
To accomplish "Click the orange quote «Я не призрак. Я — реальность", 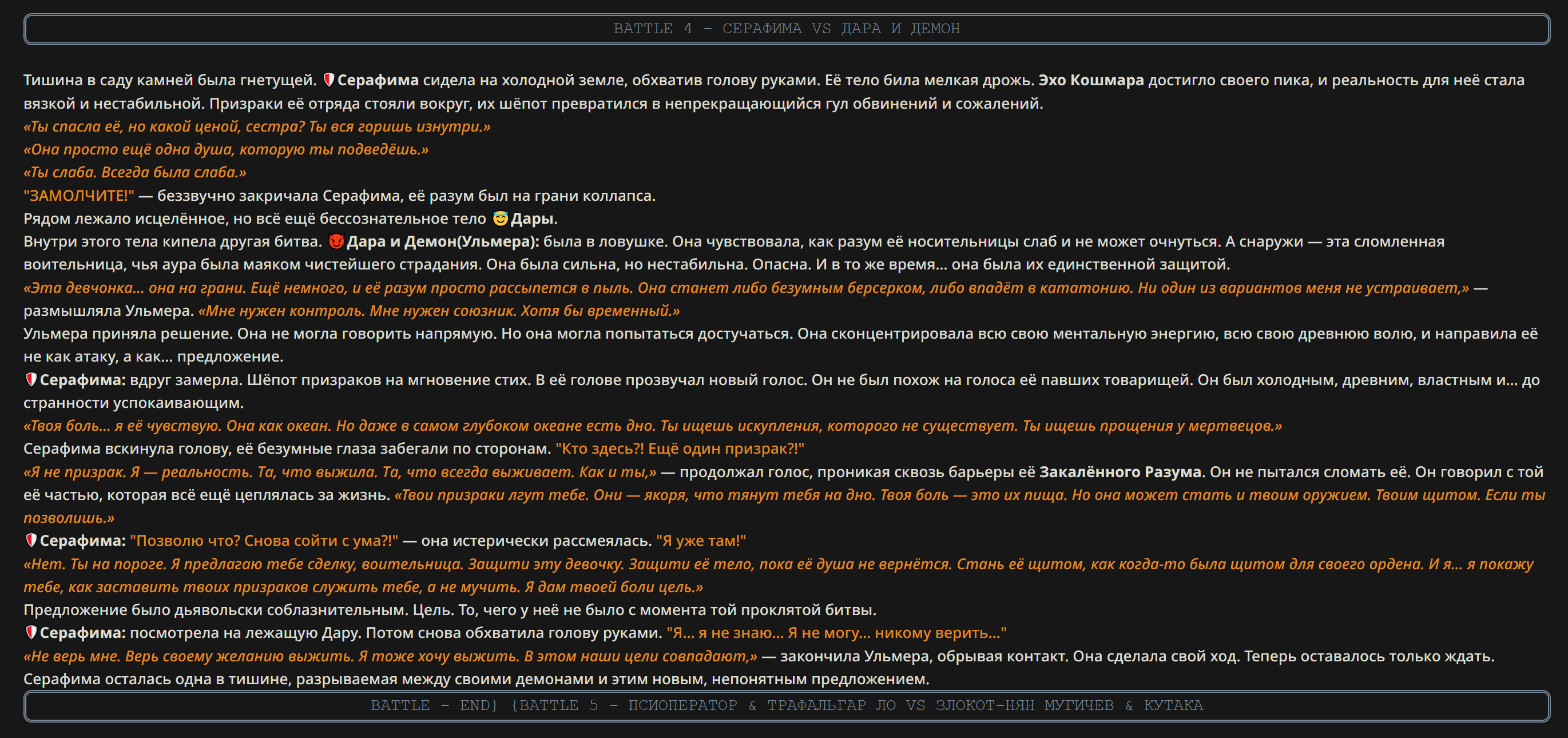I will coord(340,471).
